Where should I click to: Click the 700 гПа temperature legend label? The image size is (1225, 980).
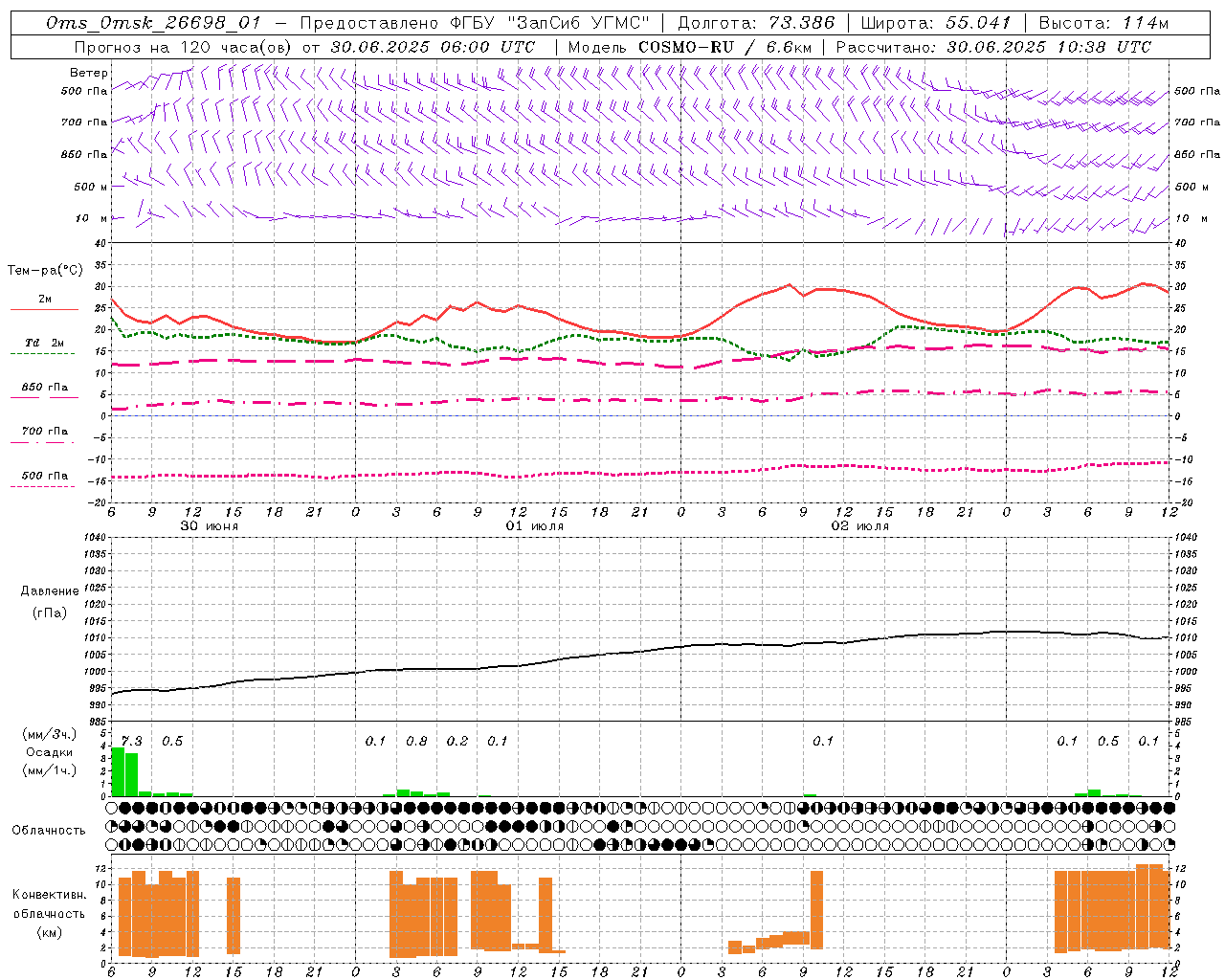[44, 431]
